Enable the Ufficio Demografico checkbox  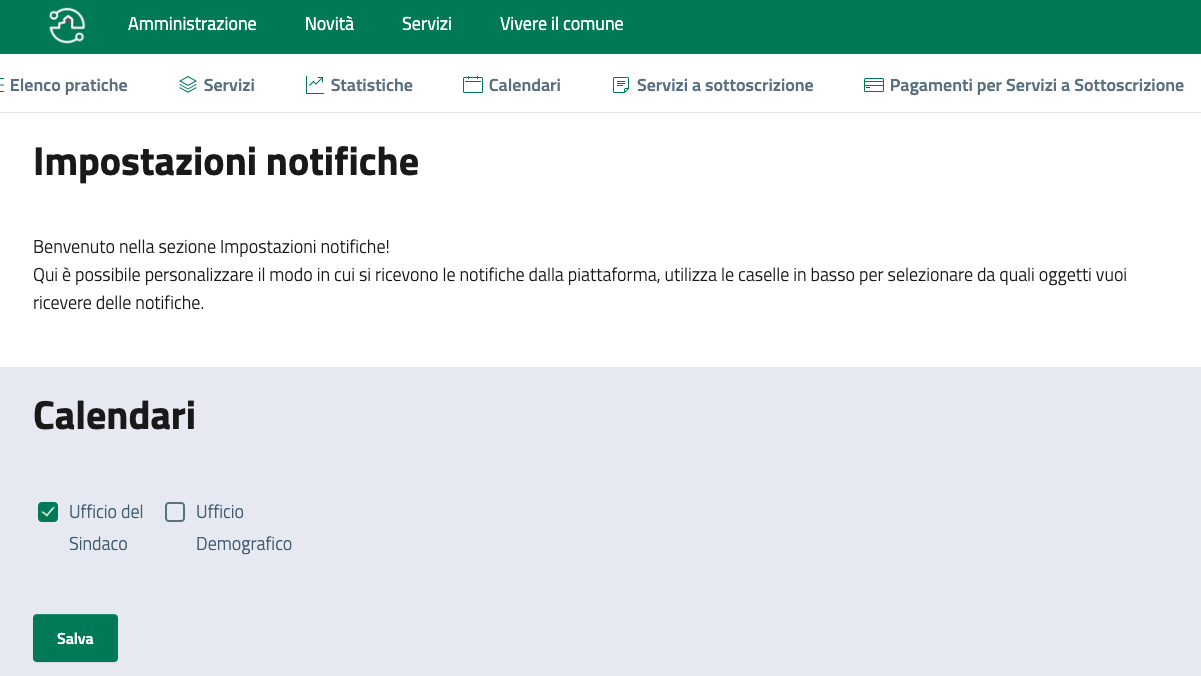(x=175, y=512)
